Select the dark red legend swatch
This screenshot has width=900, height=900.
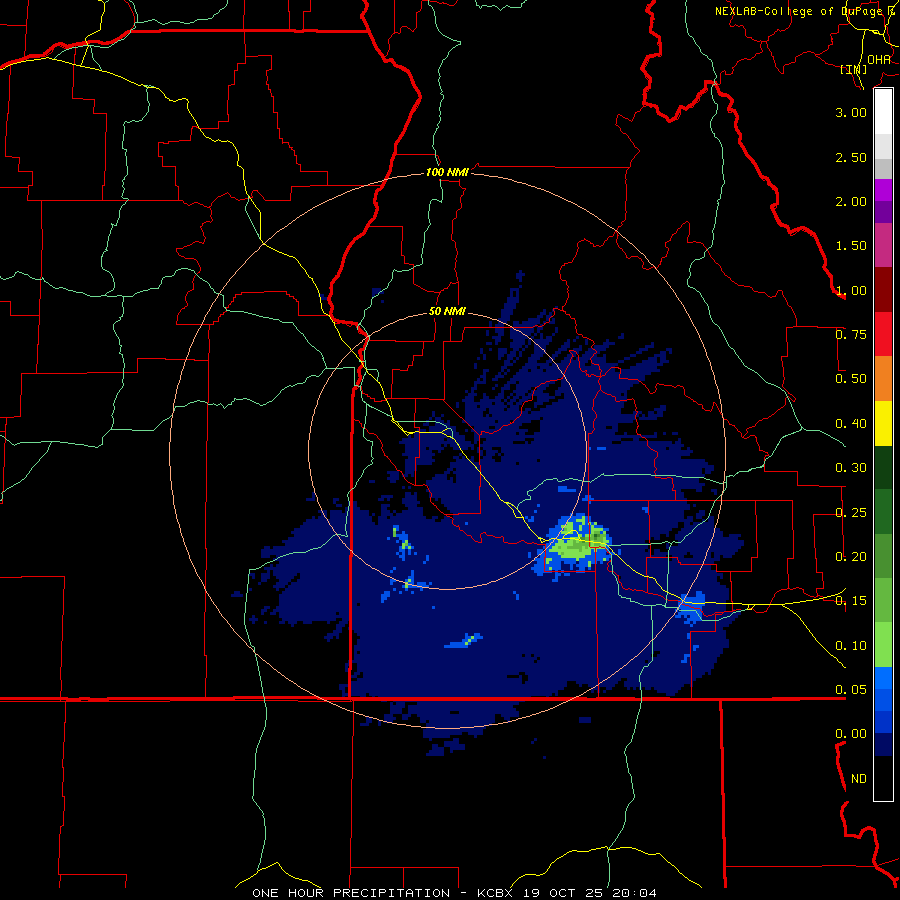[x=883, y=290]
